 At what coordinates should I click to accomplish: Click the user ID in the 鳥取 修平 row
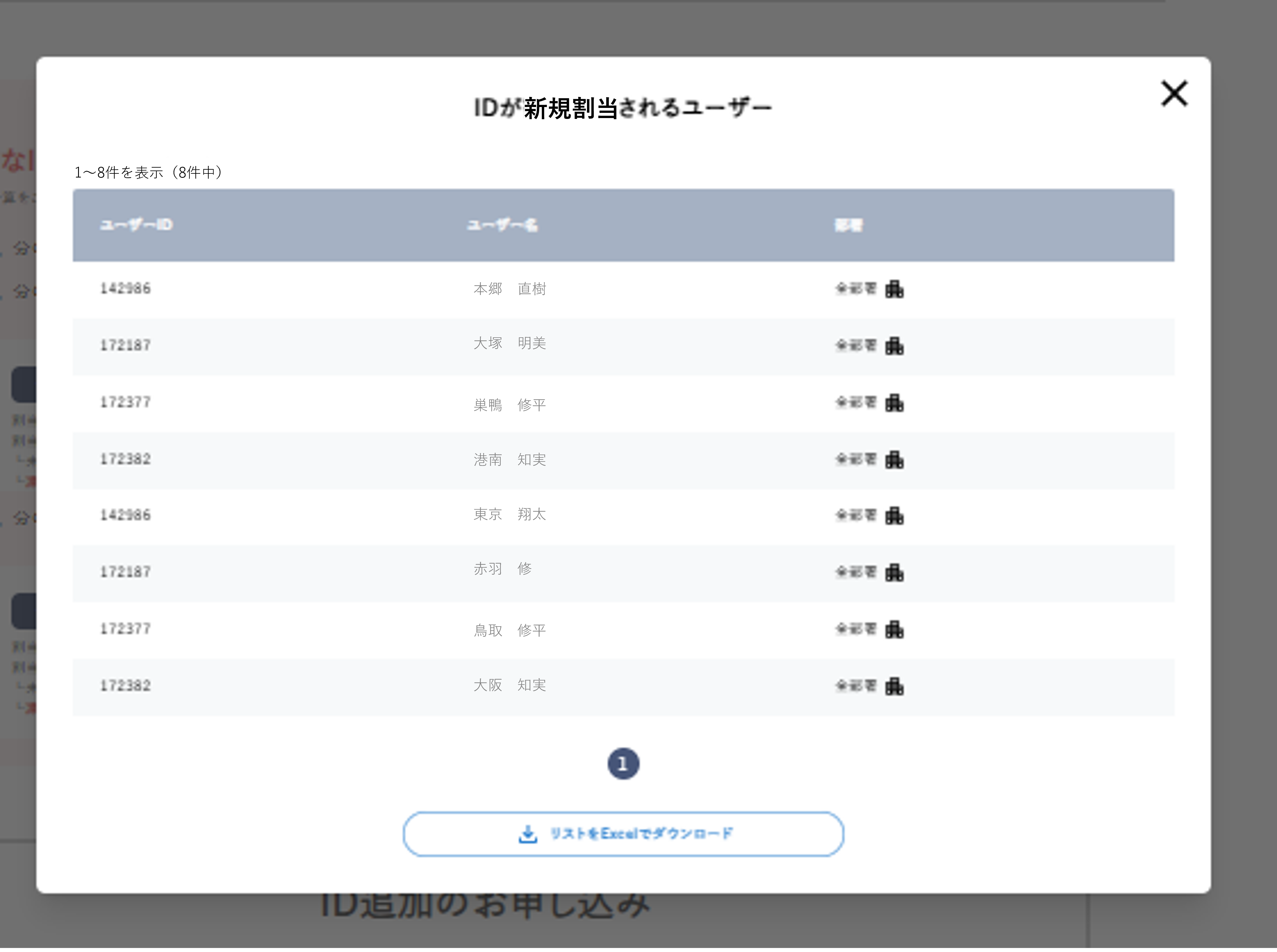(x=125, y=628)
